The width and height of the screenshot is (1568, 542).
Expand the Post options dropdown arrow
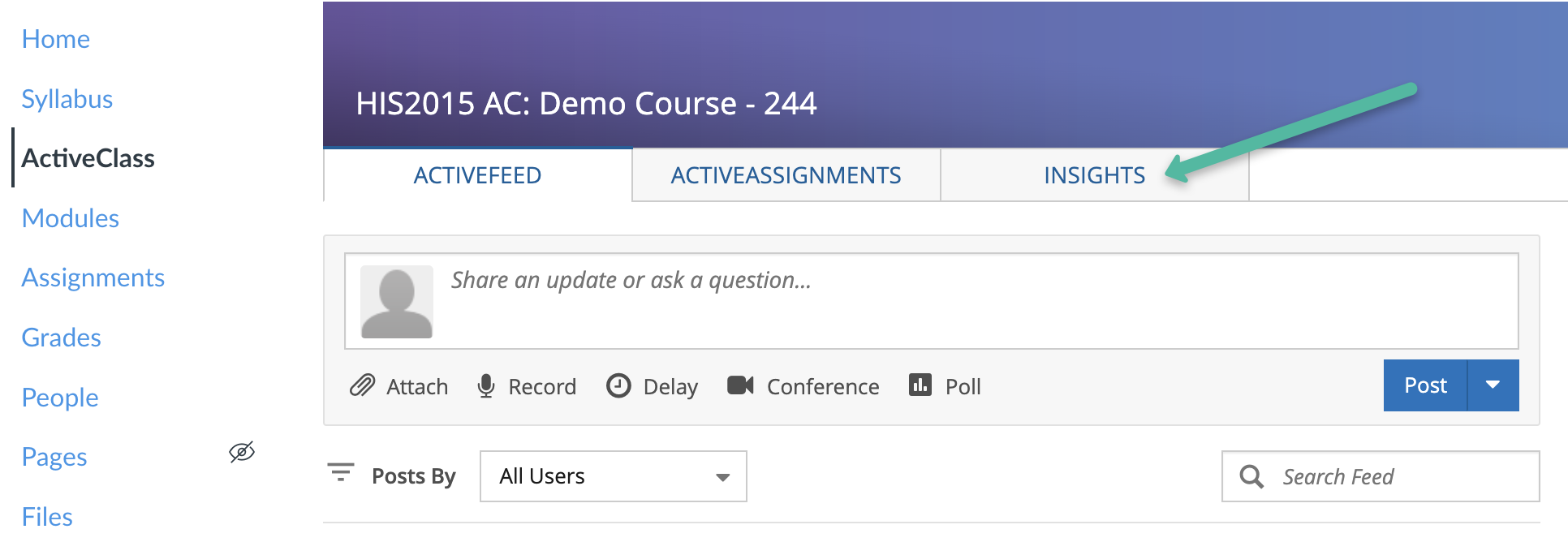point(1493,385)
